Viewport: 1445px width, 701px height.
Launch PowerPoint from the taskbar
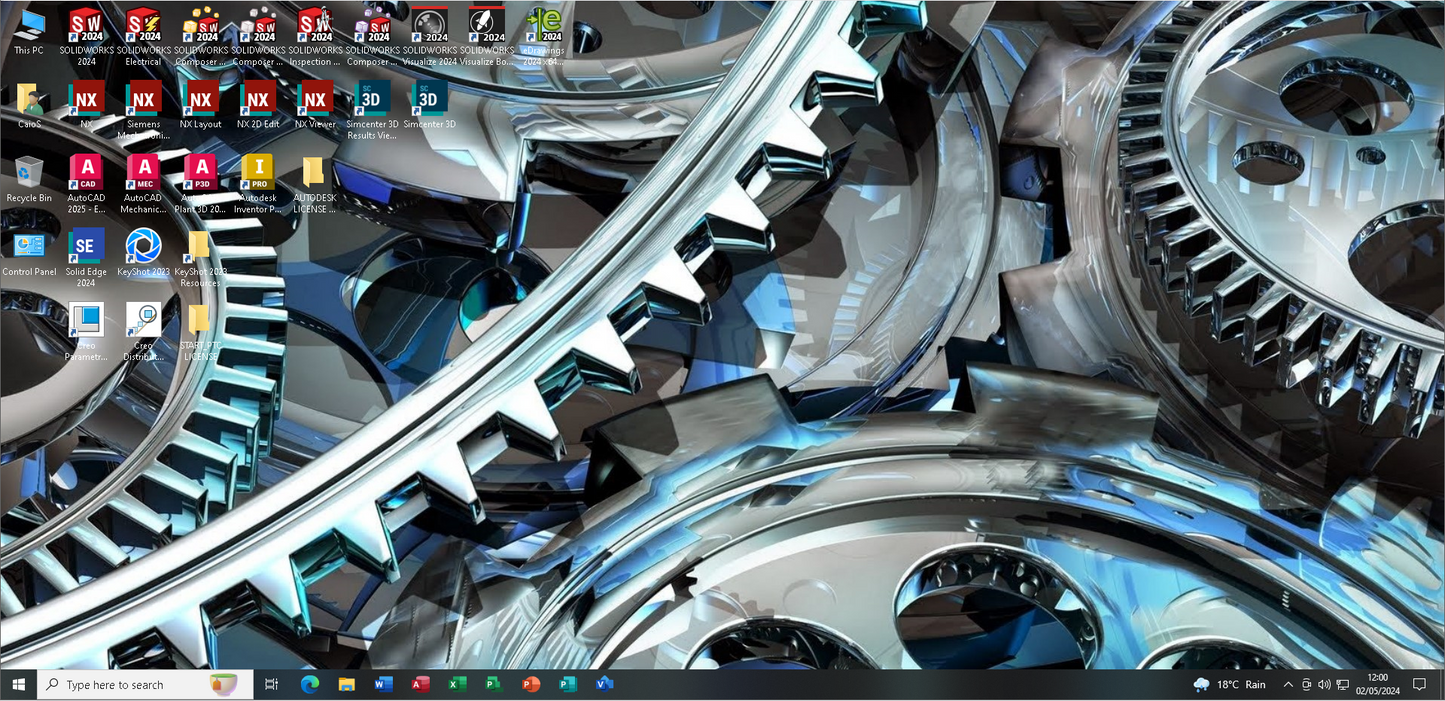[x=530, y=685]
